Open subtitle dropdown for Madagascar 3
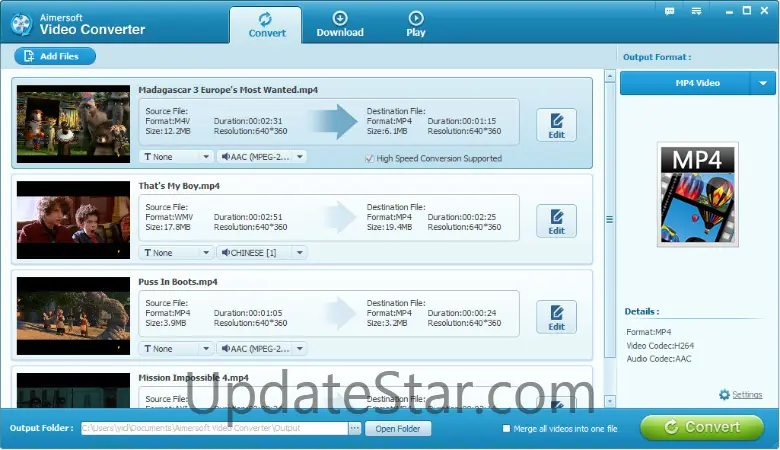This screenshot has width=780, height=450. pyautogui.click(x=176, y=157)
